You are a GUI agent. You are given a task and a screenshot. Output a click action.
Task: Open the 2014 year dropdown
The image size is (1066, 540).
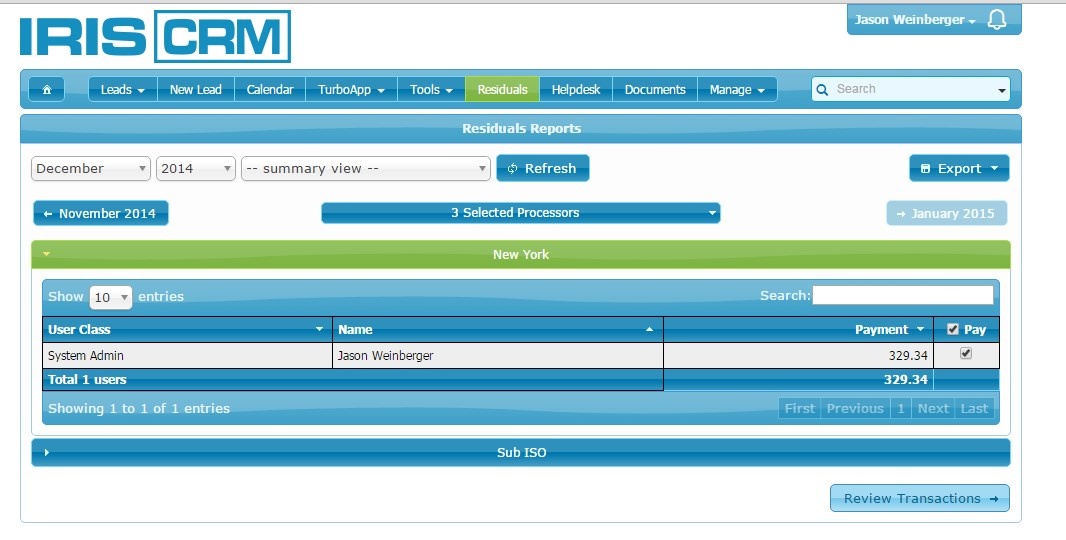[196, 168]
